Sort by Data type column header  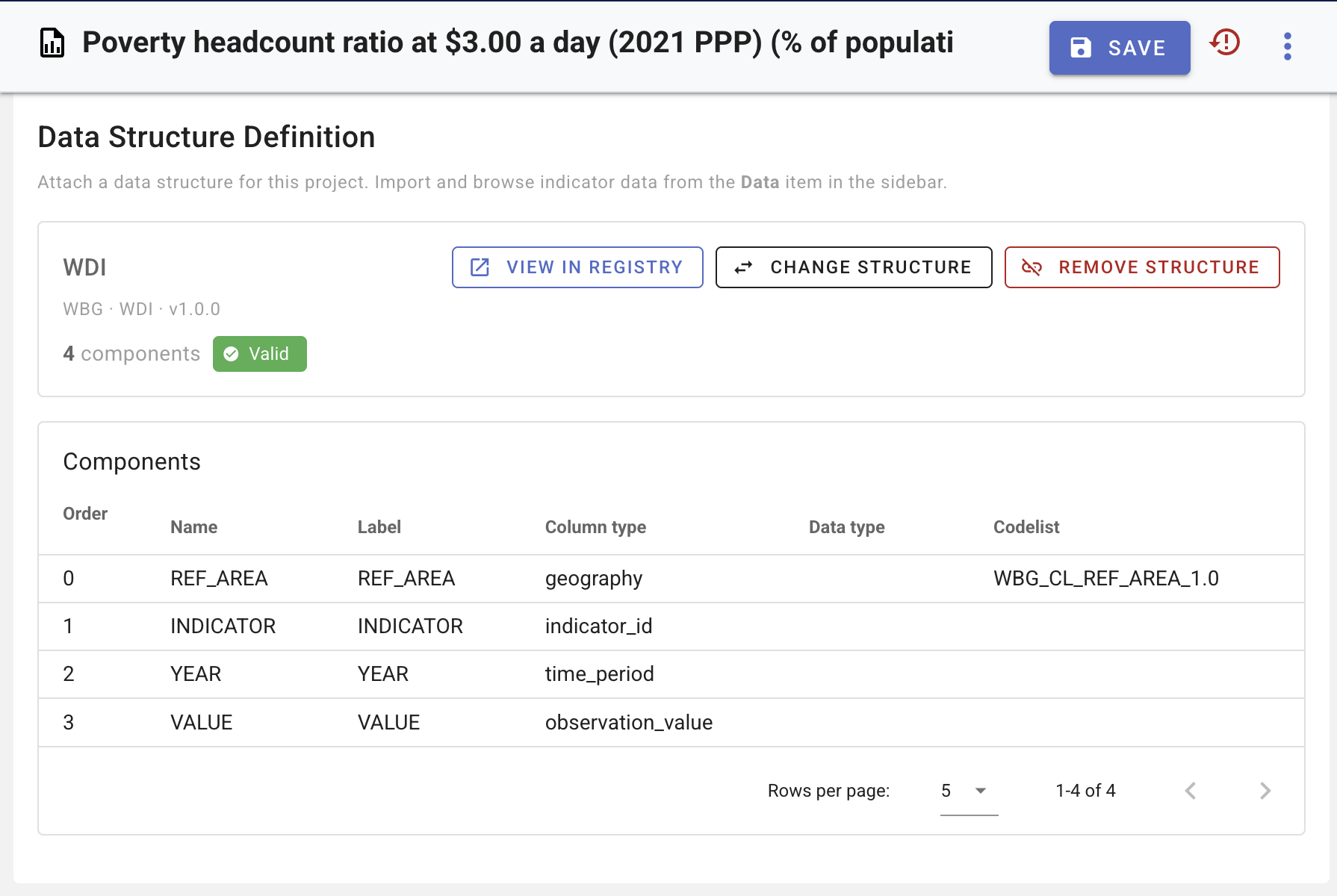pyautogui.click(x=846, y=527)
